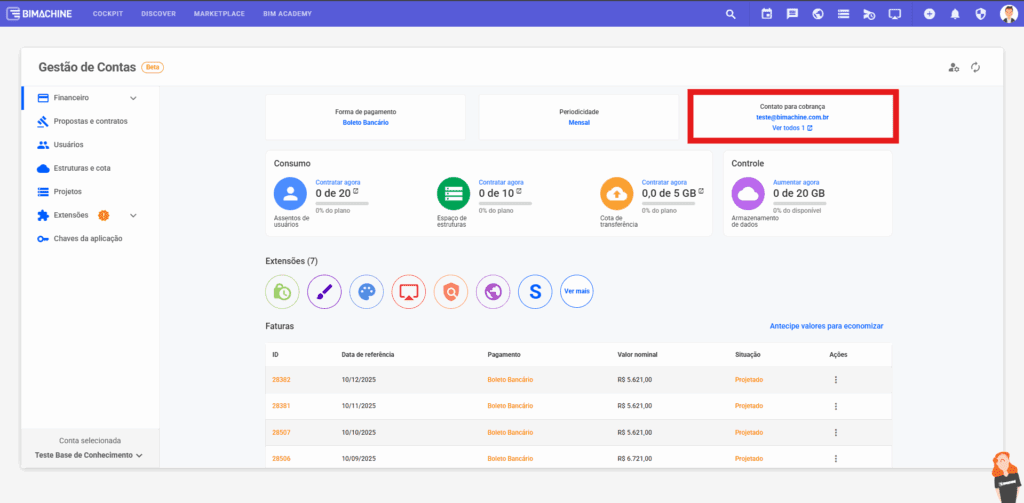Click the Assentos de usuários progress bar

point(342,203)
